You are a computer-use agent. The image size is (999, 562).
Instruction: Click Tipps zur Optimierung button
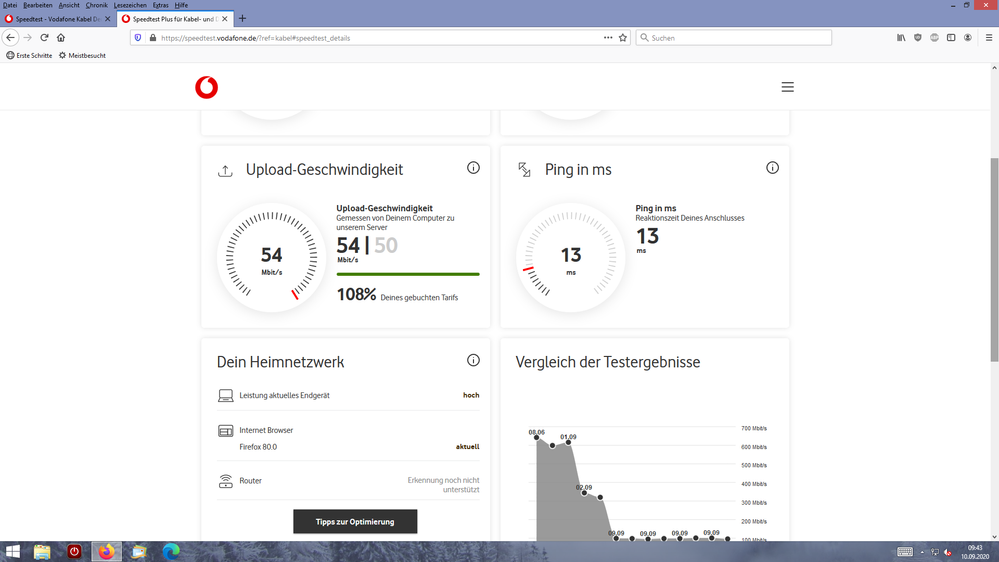(x=355, y=521)
